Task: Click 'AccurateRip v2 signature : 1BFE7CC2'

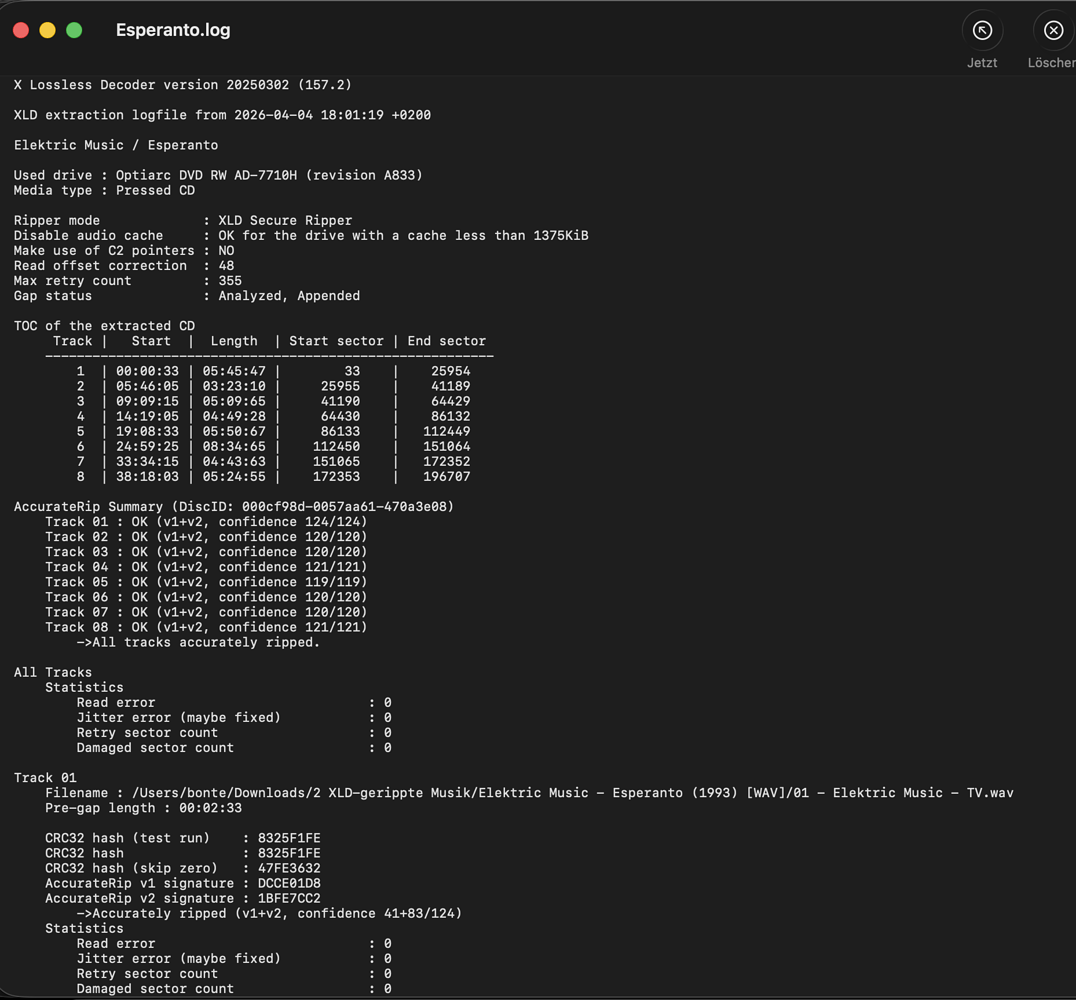Action: pyautogui.click(x=183, y=899)
